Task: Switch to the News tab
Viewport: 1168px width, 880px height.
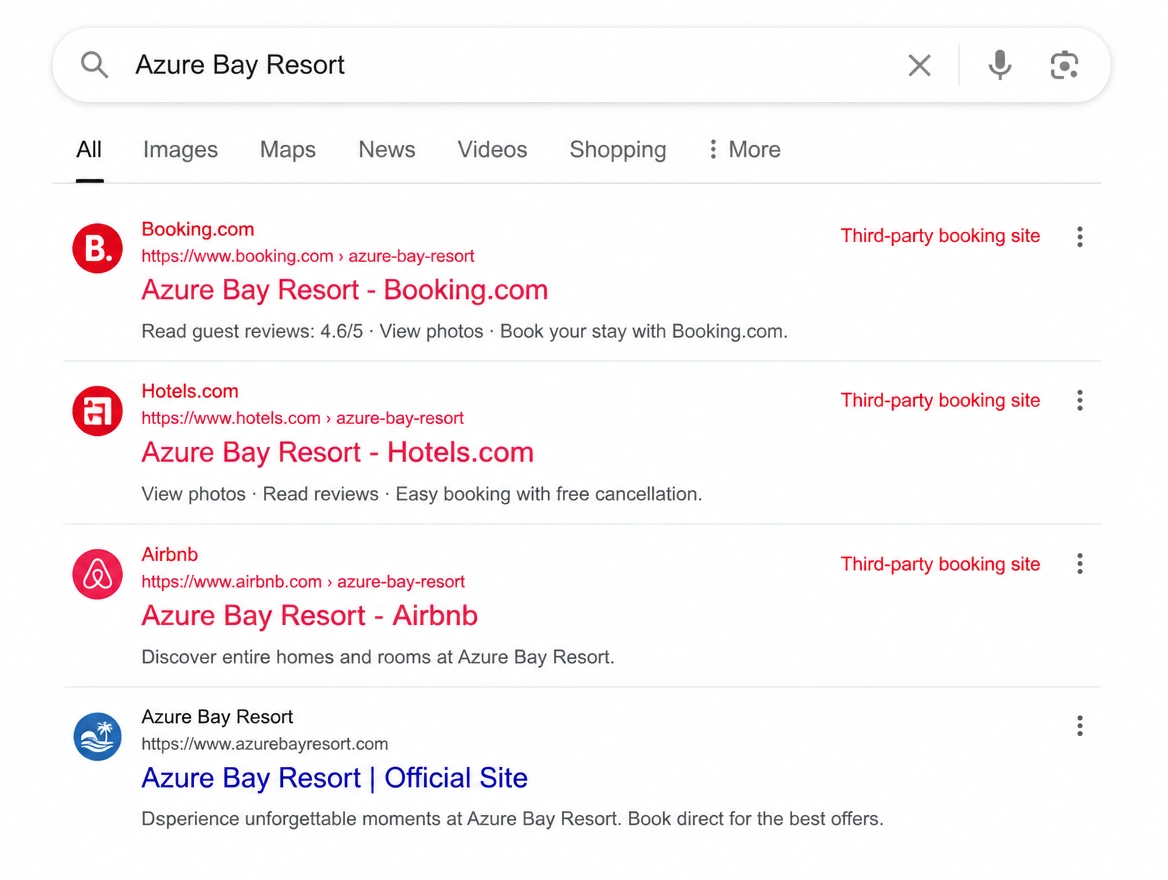Action: pos(387,150)
